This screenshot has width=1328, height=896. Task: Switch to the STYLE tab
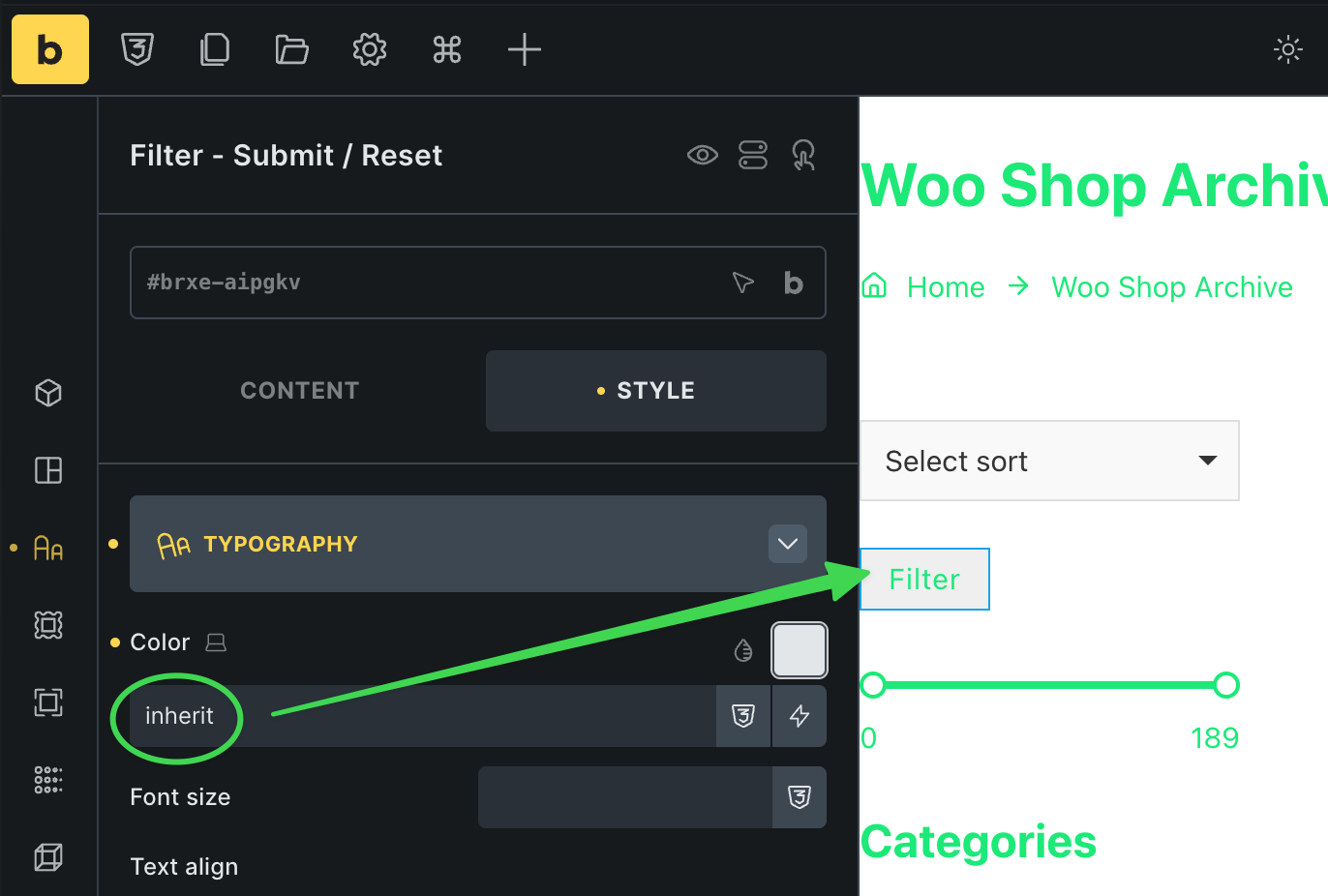pyautogui.click(x=656, y=391)
